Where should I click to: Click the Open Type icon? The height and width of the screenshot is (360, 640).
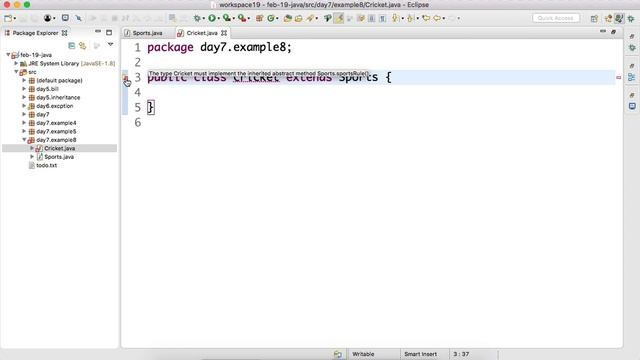coord(288,18)
